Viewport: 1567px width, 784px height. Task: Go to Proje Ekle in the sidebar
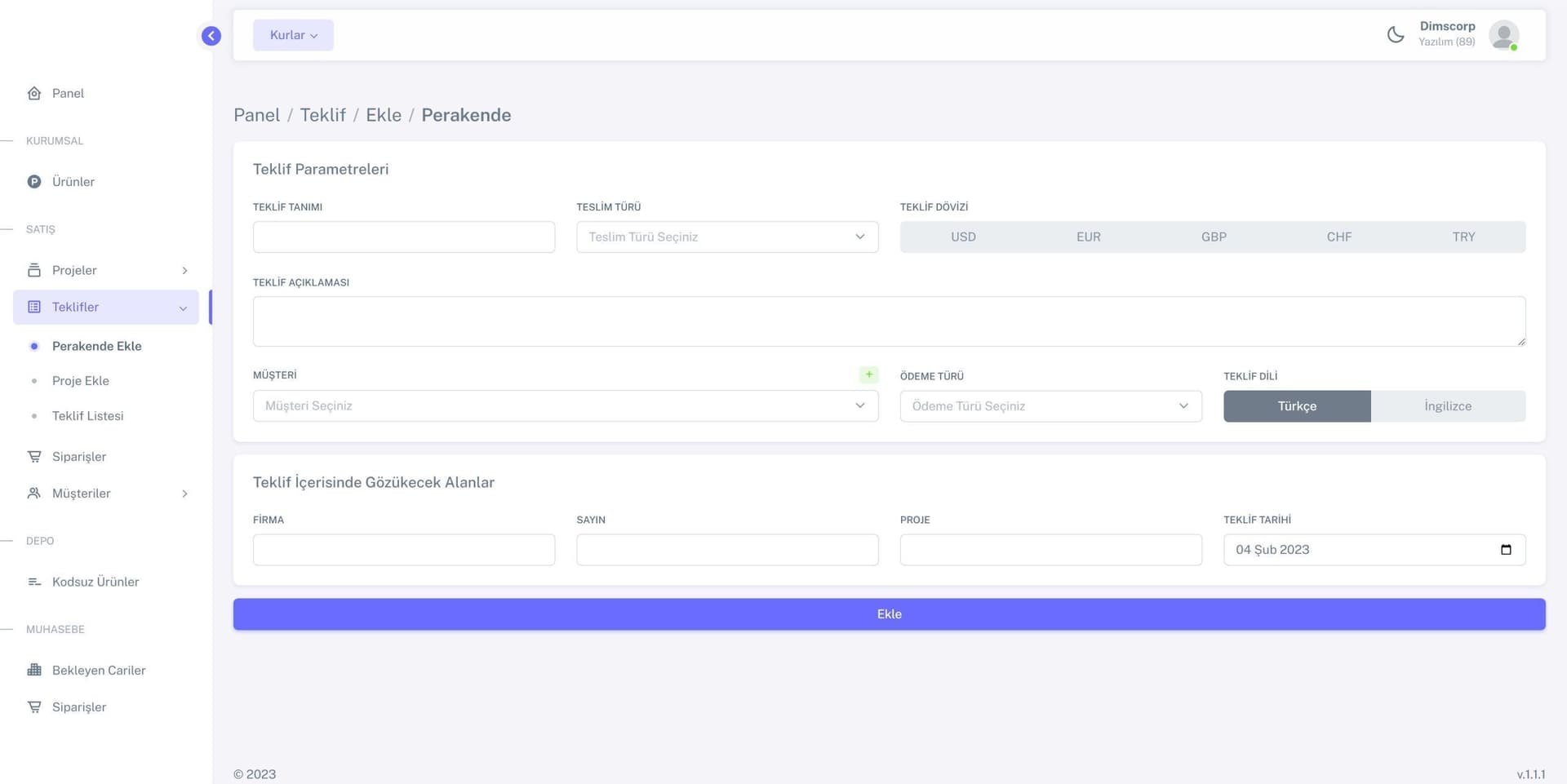pyautogui.click(x=80, y=381)
